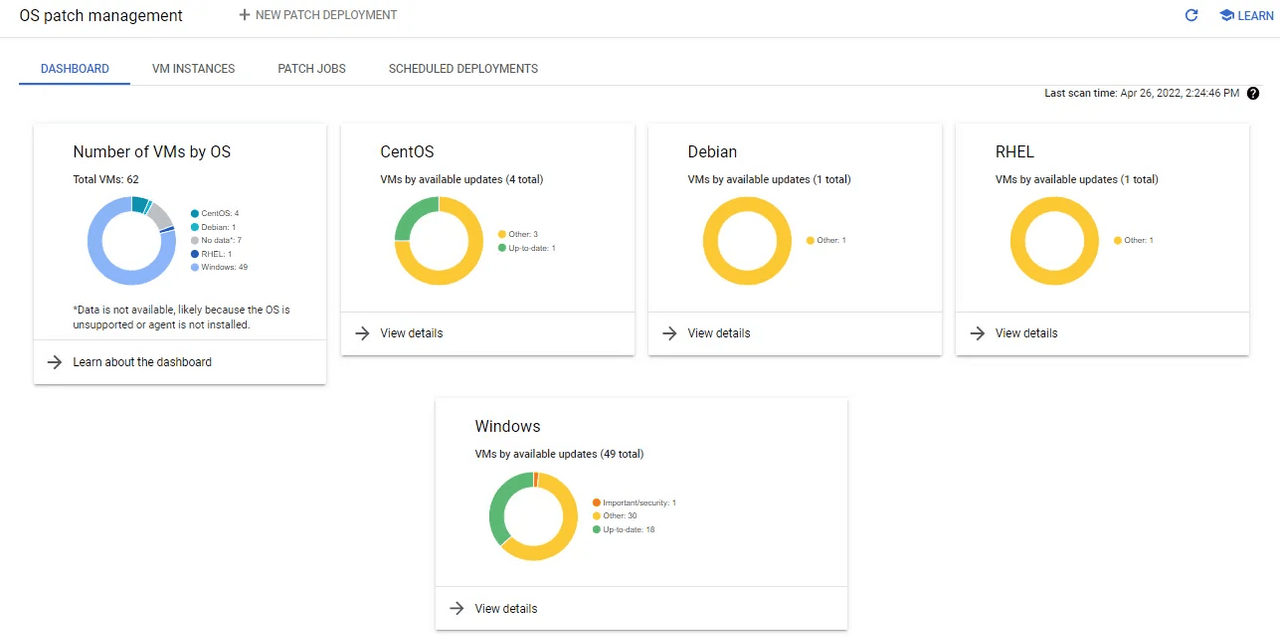Viewport: 1280px width, 638px height.
Task: Click the help icon next to last scan time
Action: (x=1252, y=93)
